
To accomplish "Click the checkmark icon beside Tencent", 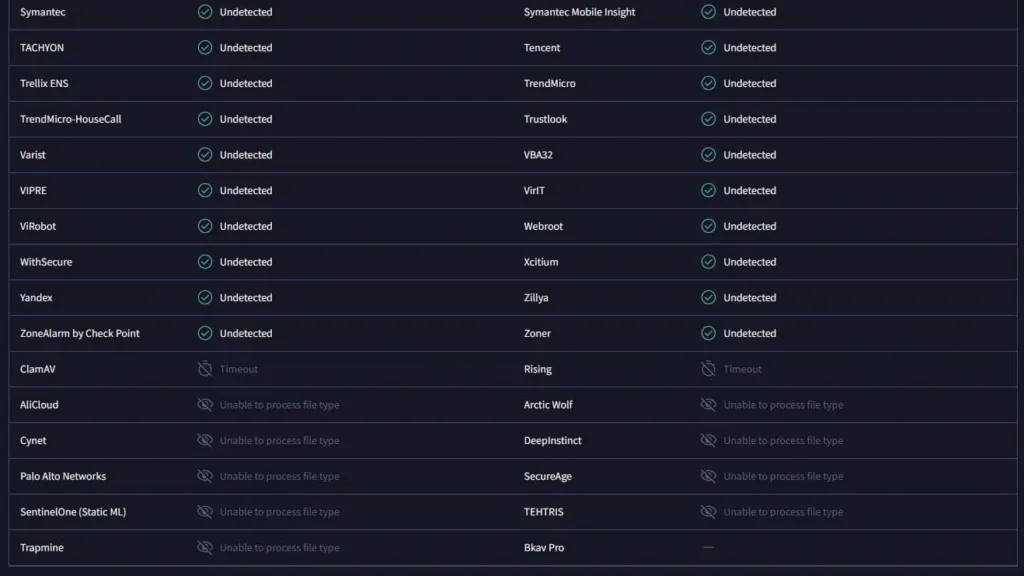I will tap(708, 48).
